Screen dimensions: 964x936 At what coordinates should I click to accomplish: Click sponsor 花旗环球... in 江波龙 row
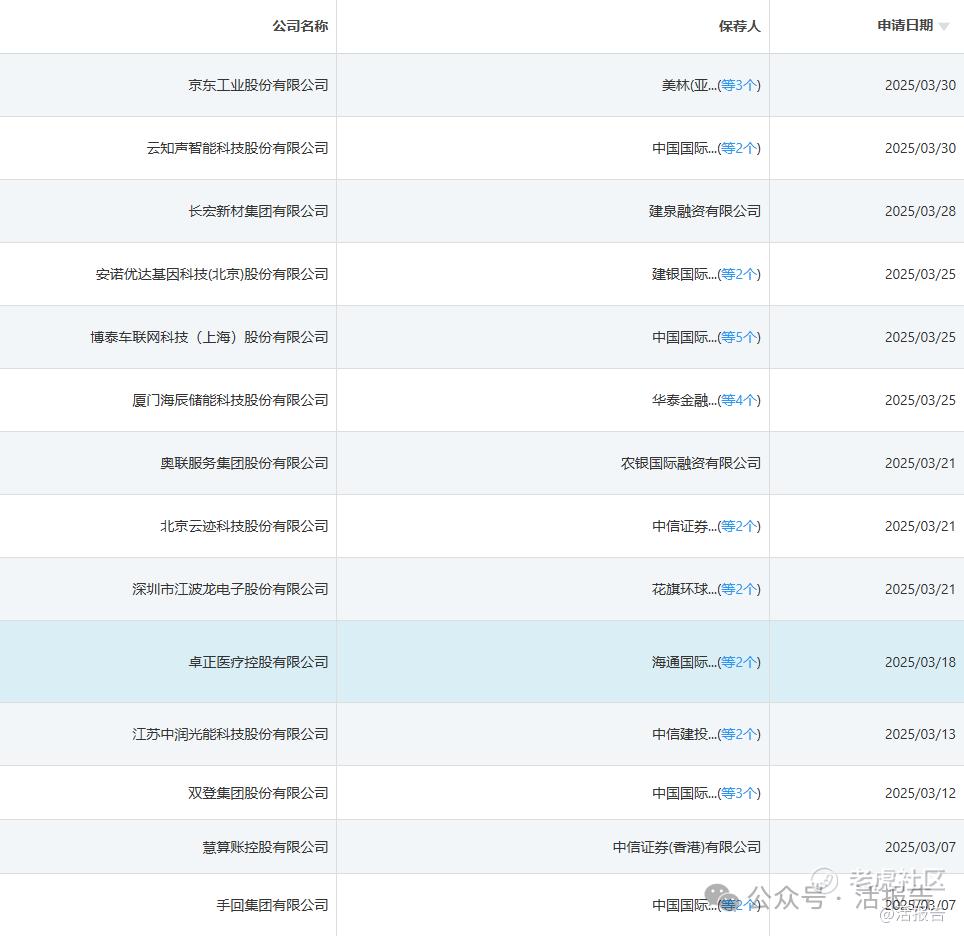pos(684,589)
